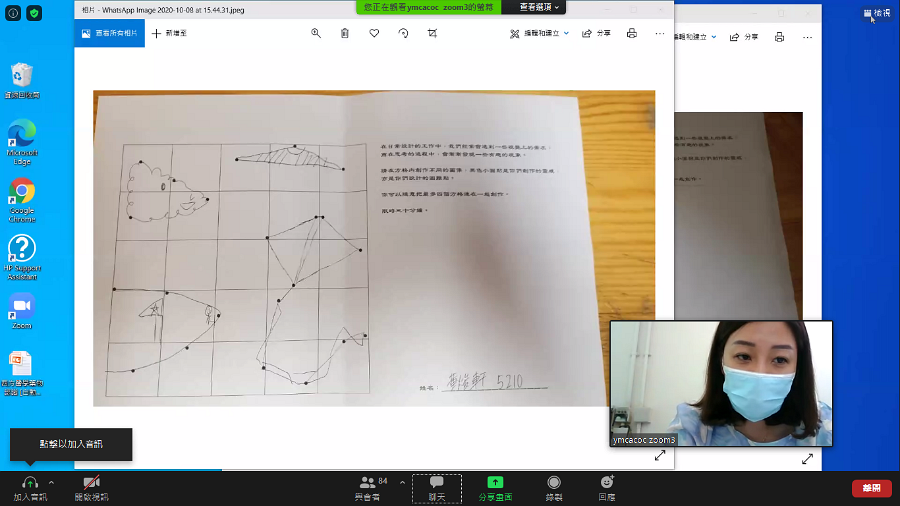Toggle Zoom recording with the record button
This screenshot has height=506, width=900.
554,488
